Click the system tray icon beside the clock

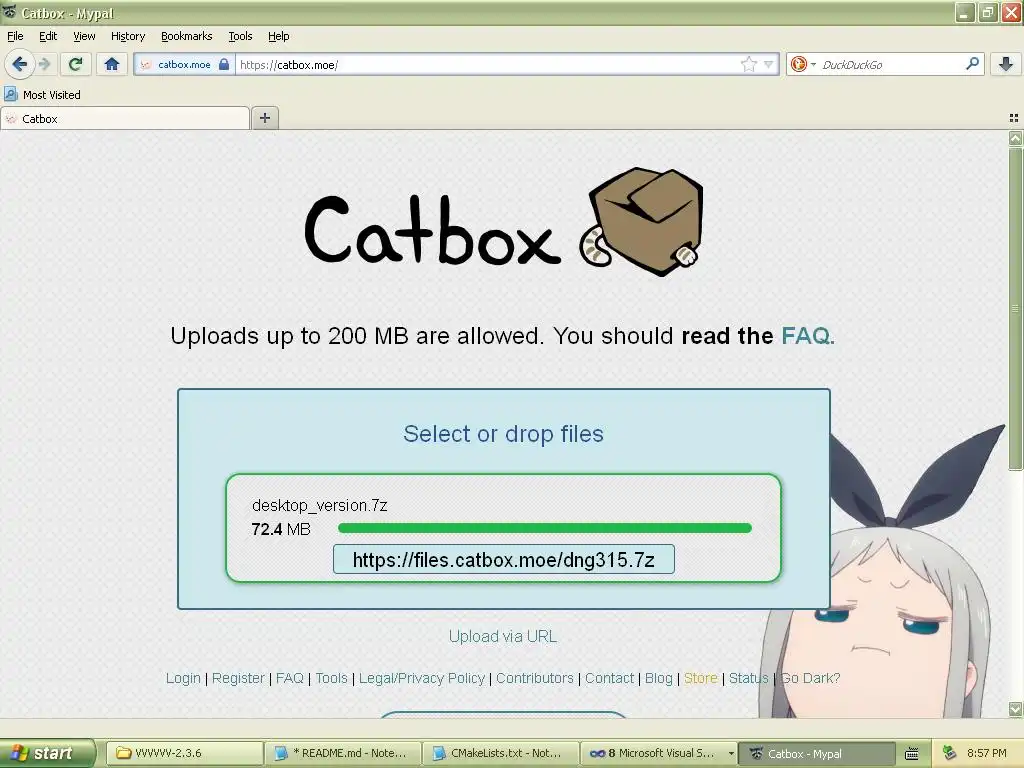(949, 753)
